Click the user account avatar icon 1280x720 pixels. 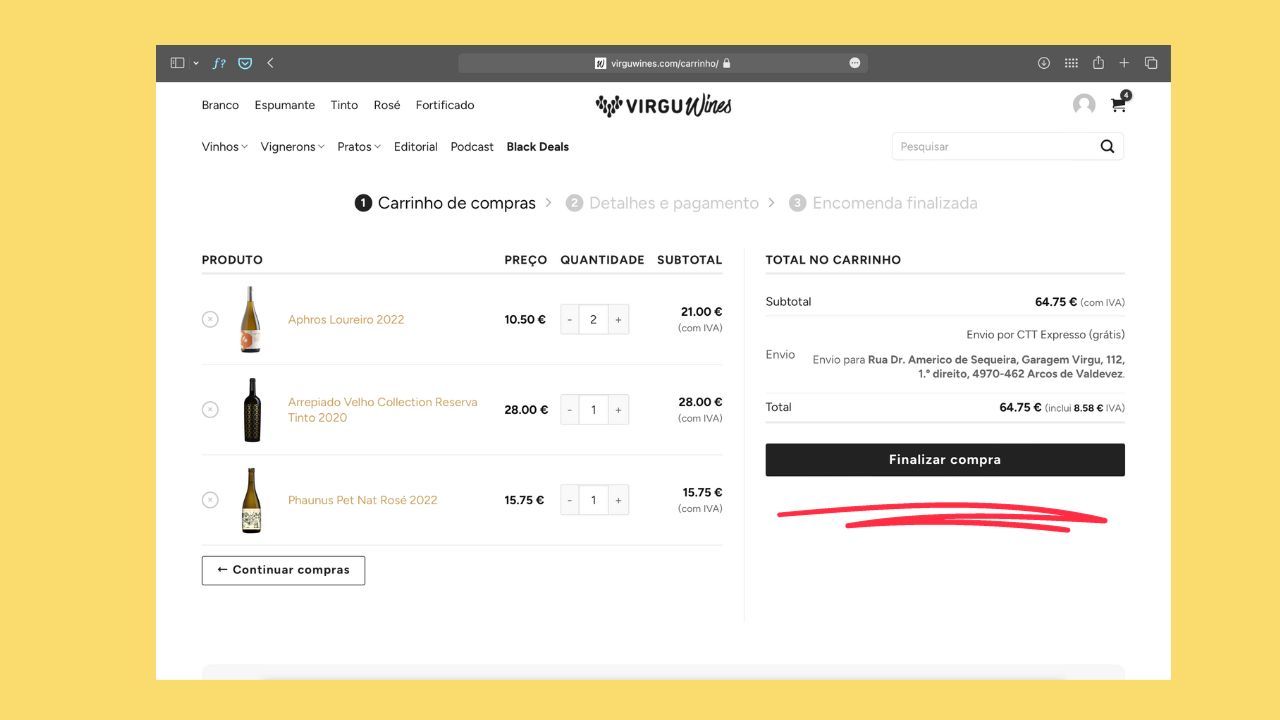click(x=1083, y=105)
